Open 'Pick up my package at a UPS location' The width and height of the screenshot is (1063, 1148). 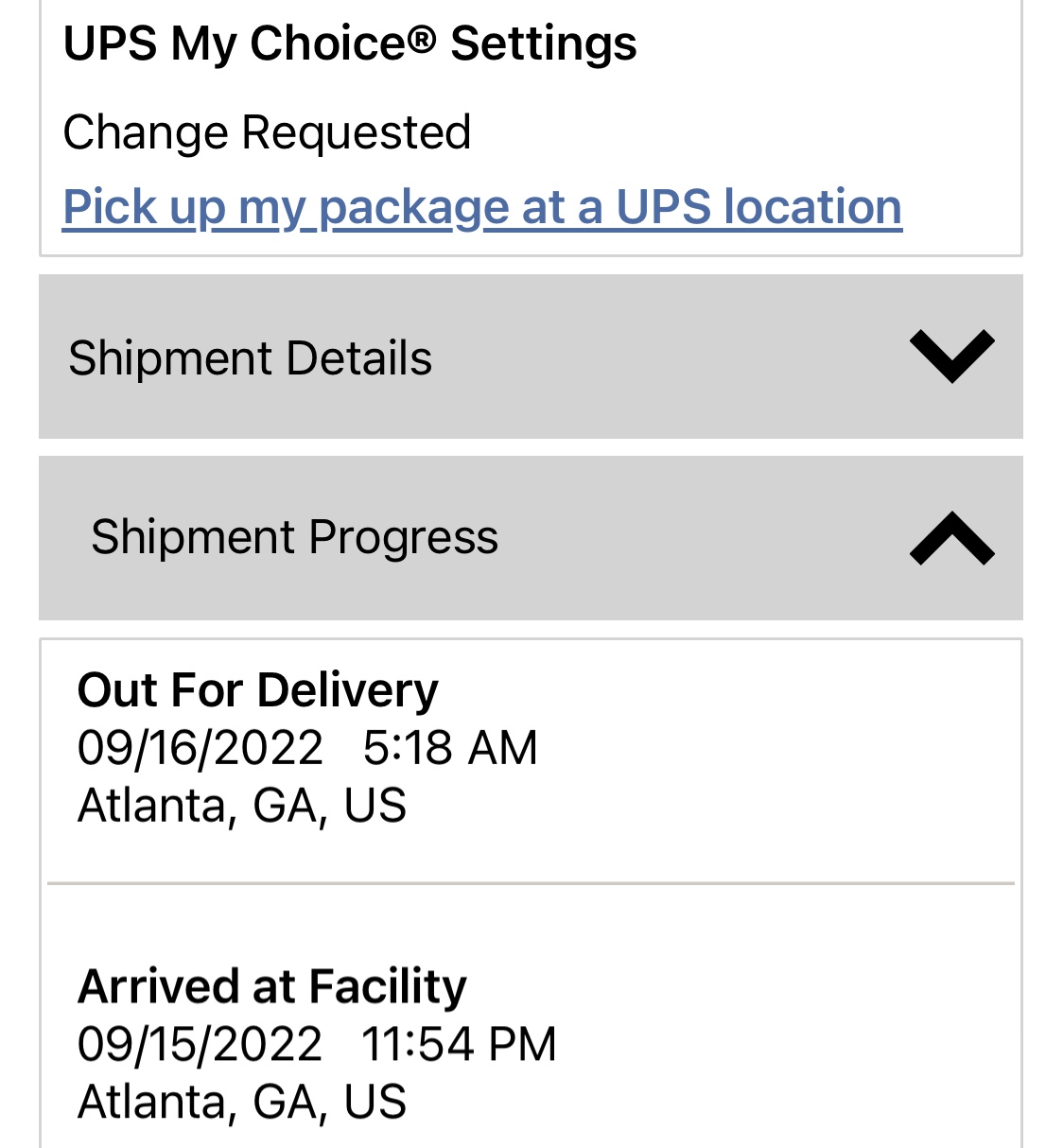[481, 207]
